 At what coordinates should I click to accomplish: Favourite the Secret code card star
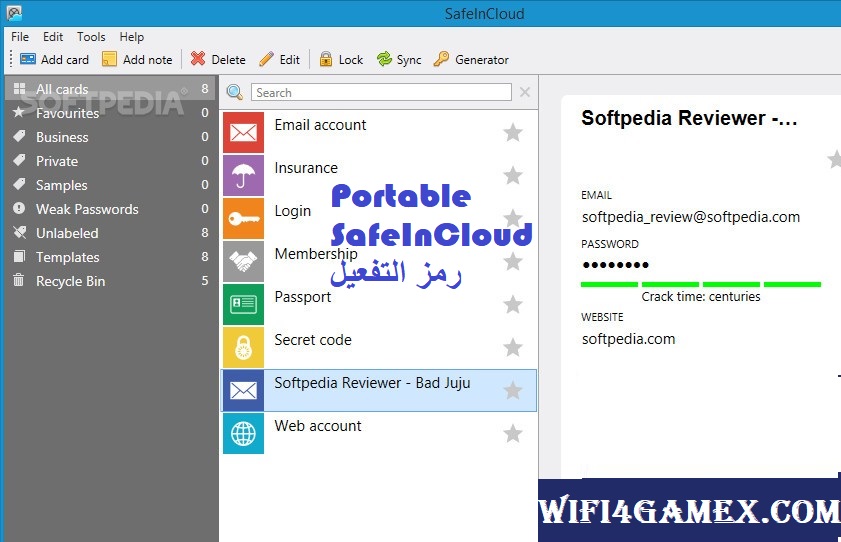point(513,347)
